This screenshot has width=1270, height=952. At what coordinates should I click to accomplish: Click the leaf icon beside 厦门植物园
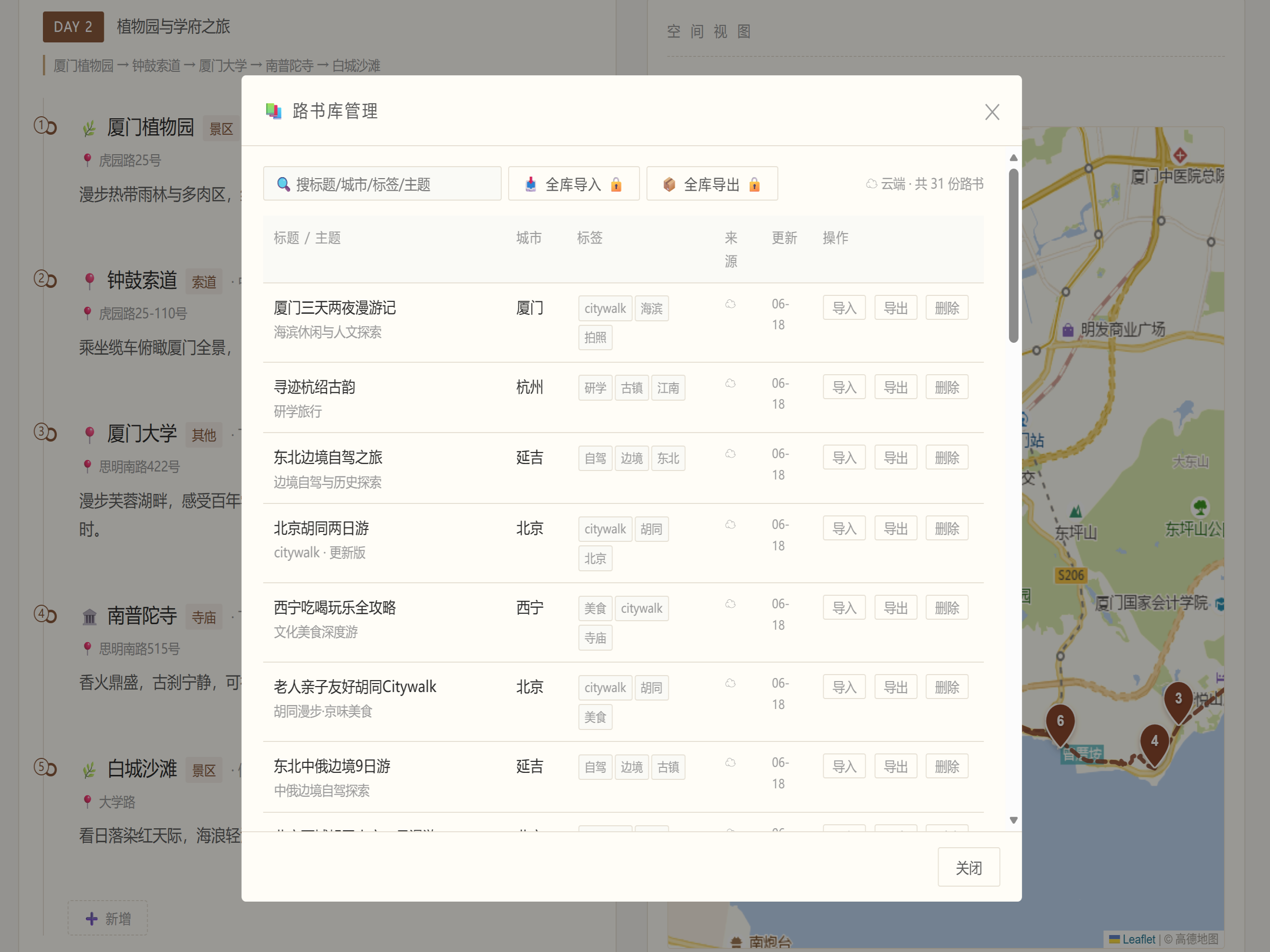tap(89, 128)
